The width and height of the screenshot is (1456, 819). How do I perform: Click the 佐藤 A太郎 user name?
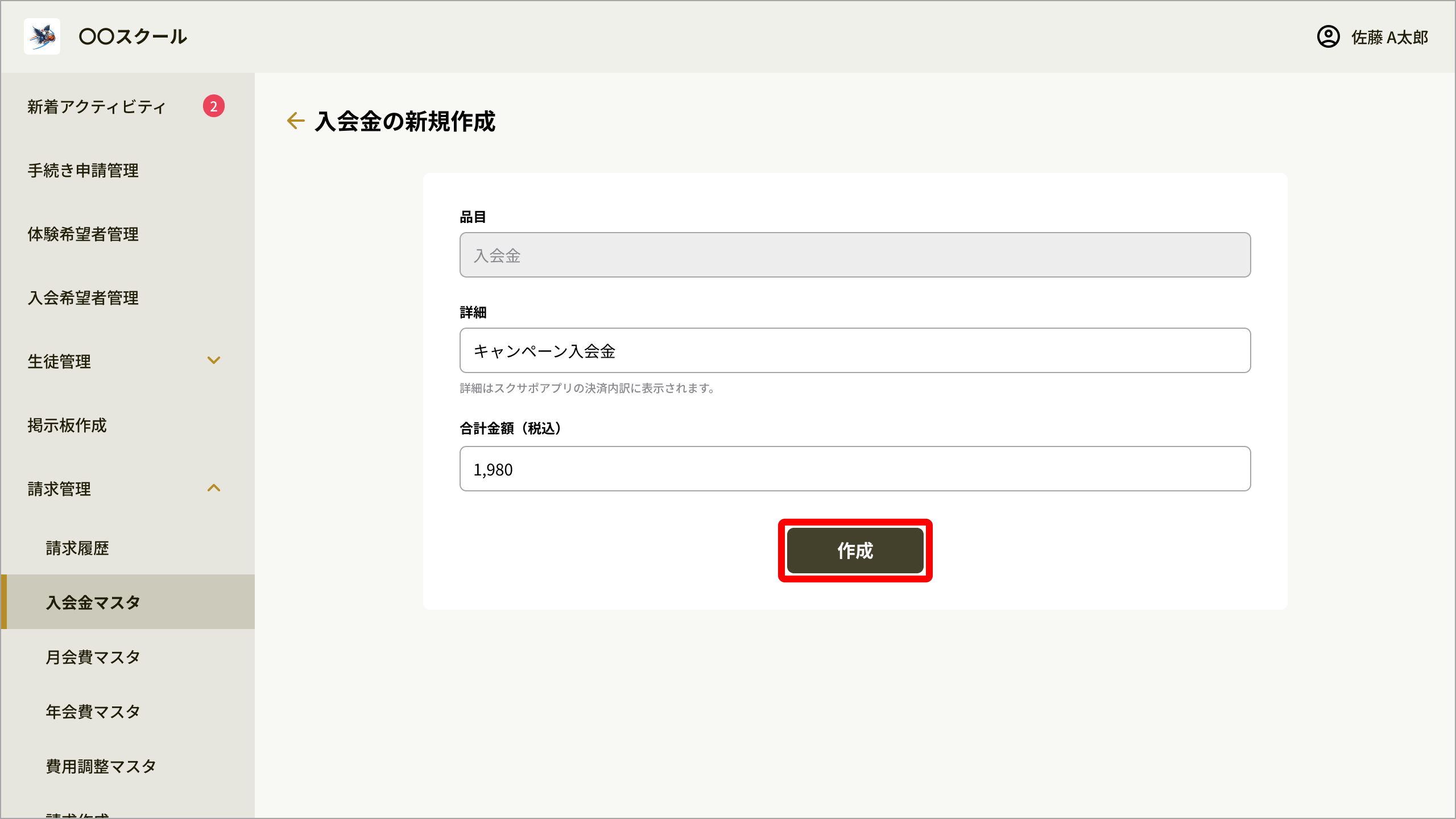click(x=1390, y=38)
